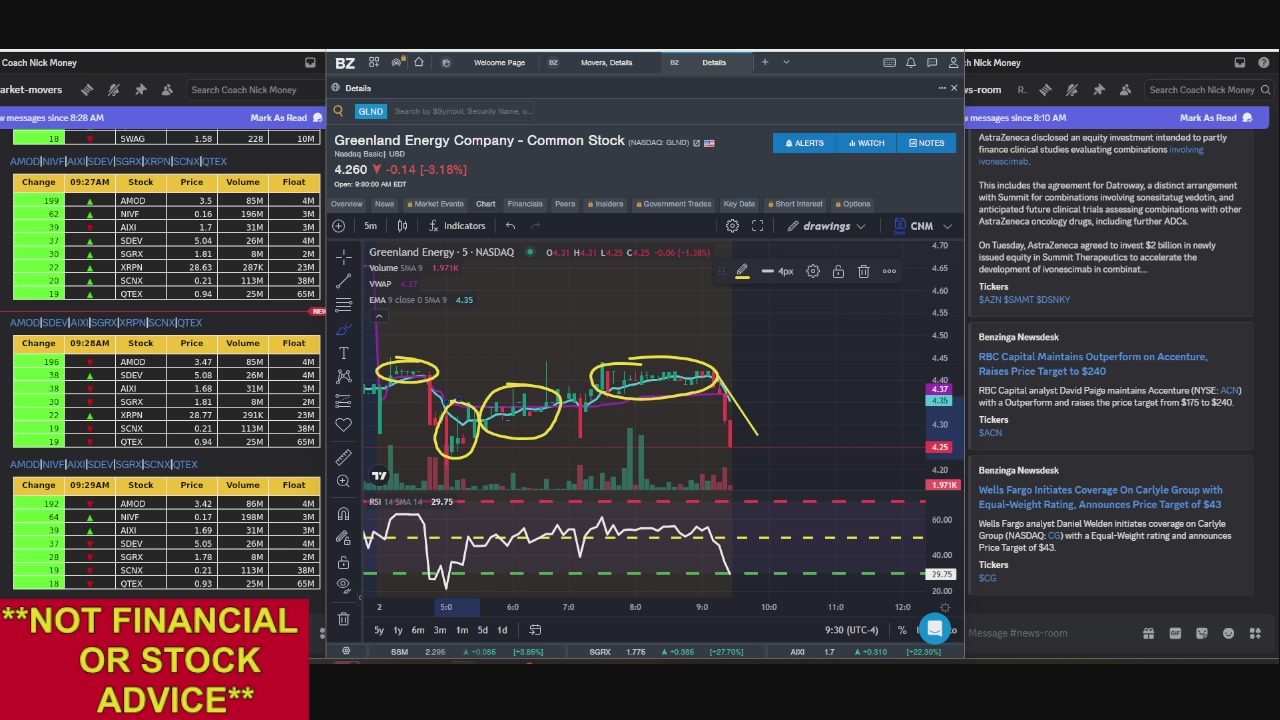Screen dimensions: 1280x720
Task: Add a symbol to compare using plus icon
Action: (x=339, y=226)
